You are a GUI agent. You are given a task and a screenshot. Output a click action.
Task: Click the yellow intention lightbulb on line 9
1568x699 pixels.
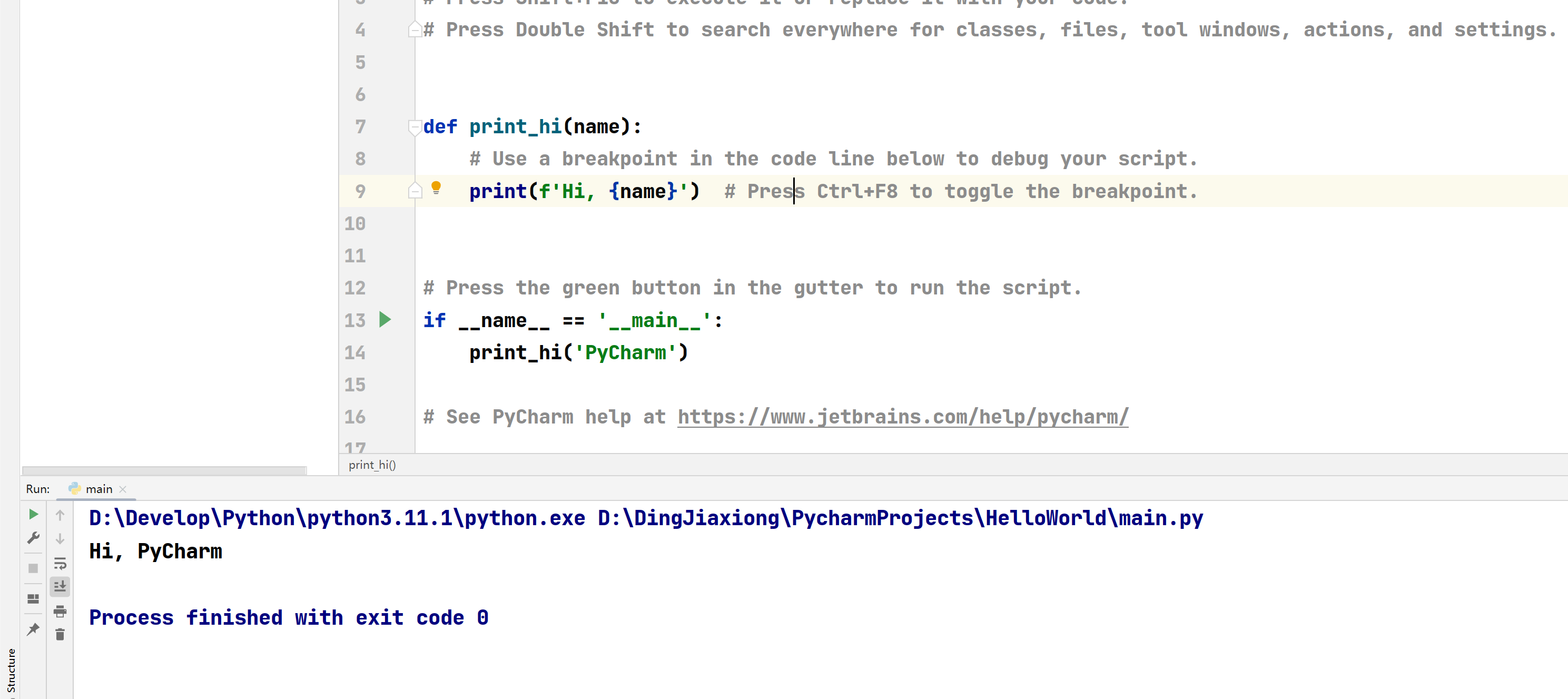(436, 188)
